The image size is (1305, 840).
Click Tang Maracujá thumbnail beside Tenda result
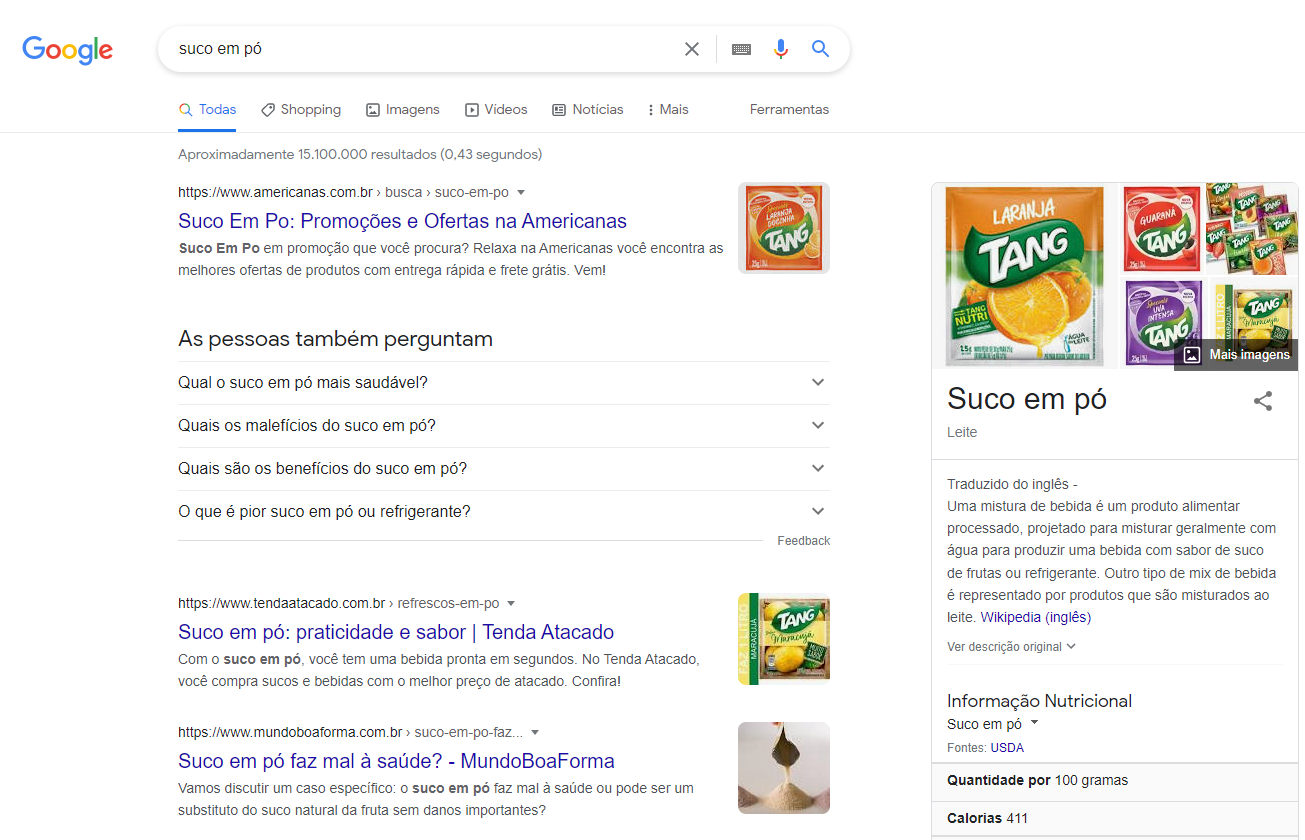784,639
